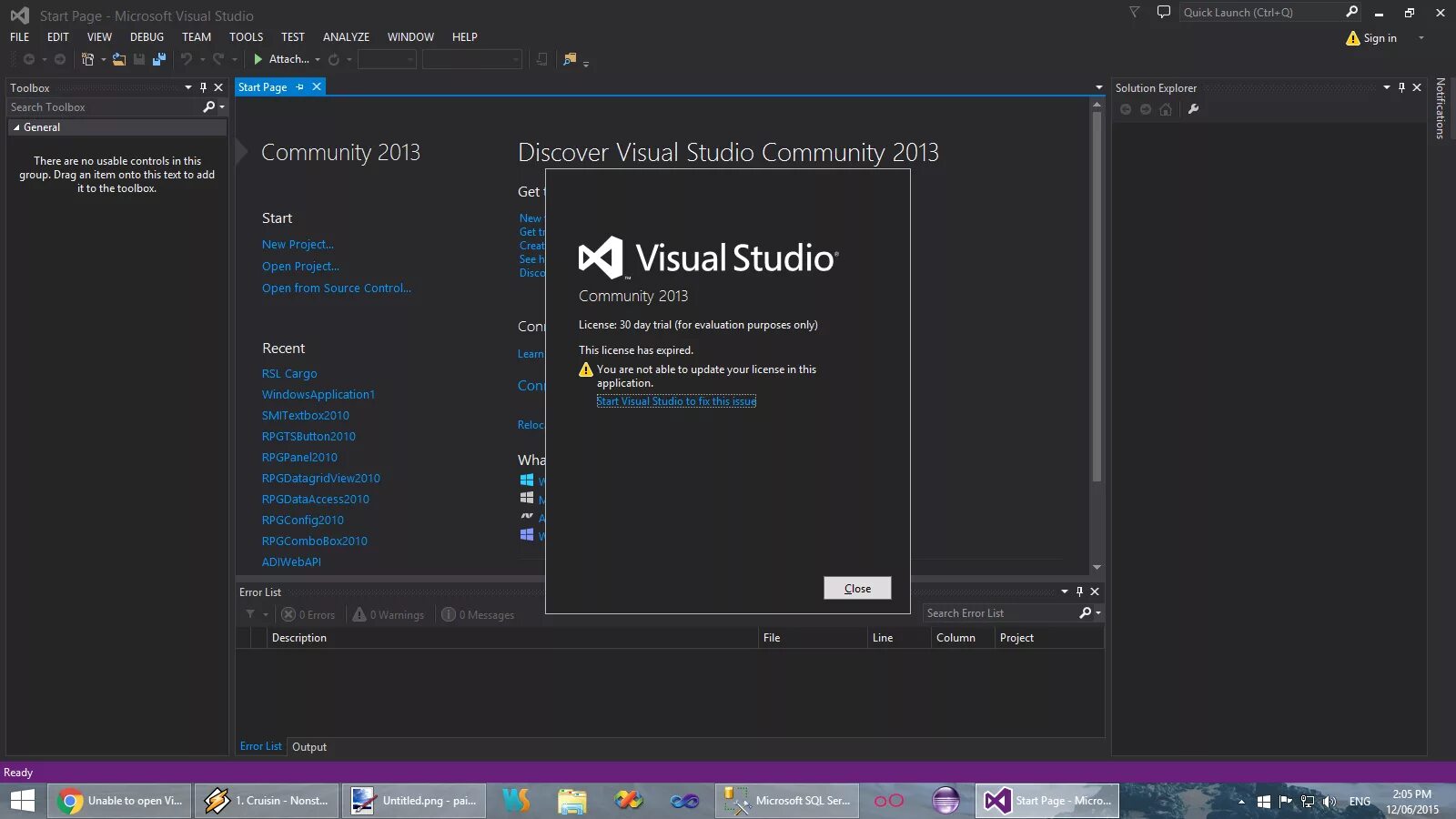
Task: Close the Start Page tab
Action: (x=317, y=87)
